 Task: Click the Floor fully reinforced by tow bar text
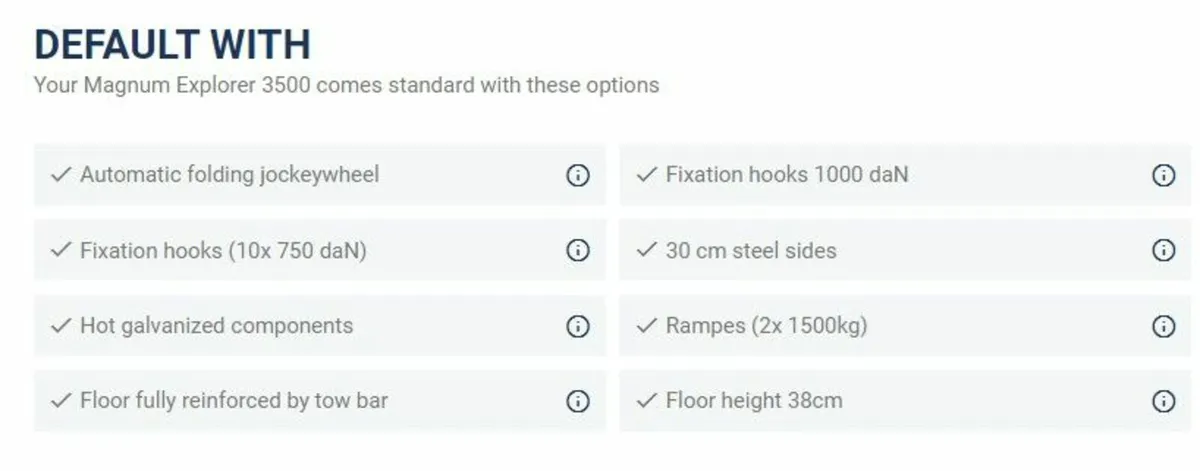click(x=234, y=401)
